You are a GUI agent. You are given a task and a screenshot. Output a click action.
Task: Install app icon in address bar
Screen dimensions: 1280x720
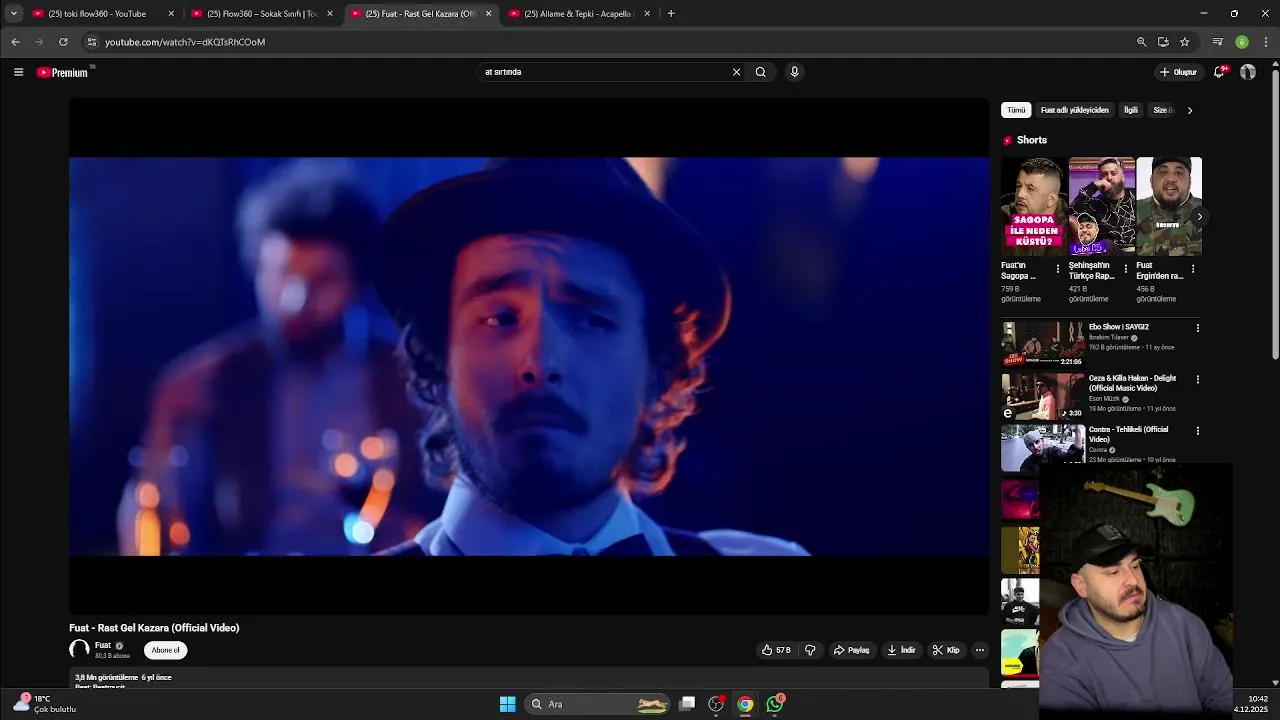[1163, 42]
